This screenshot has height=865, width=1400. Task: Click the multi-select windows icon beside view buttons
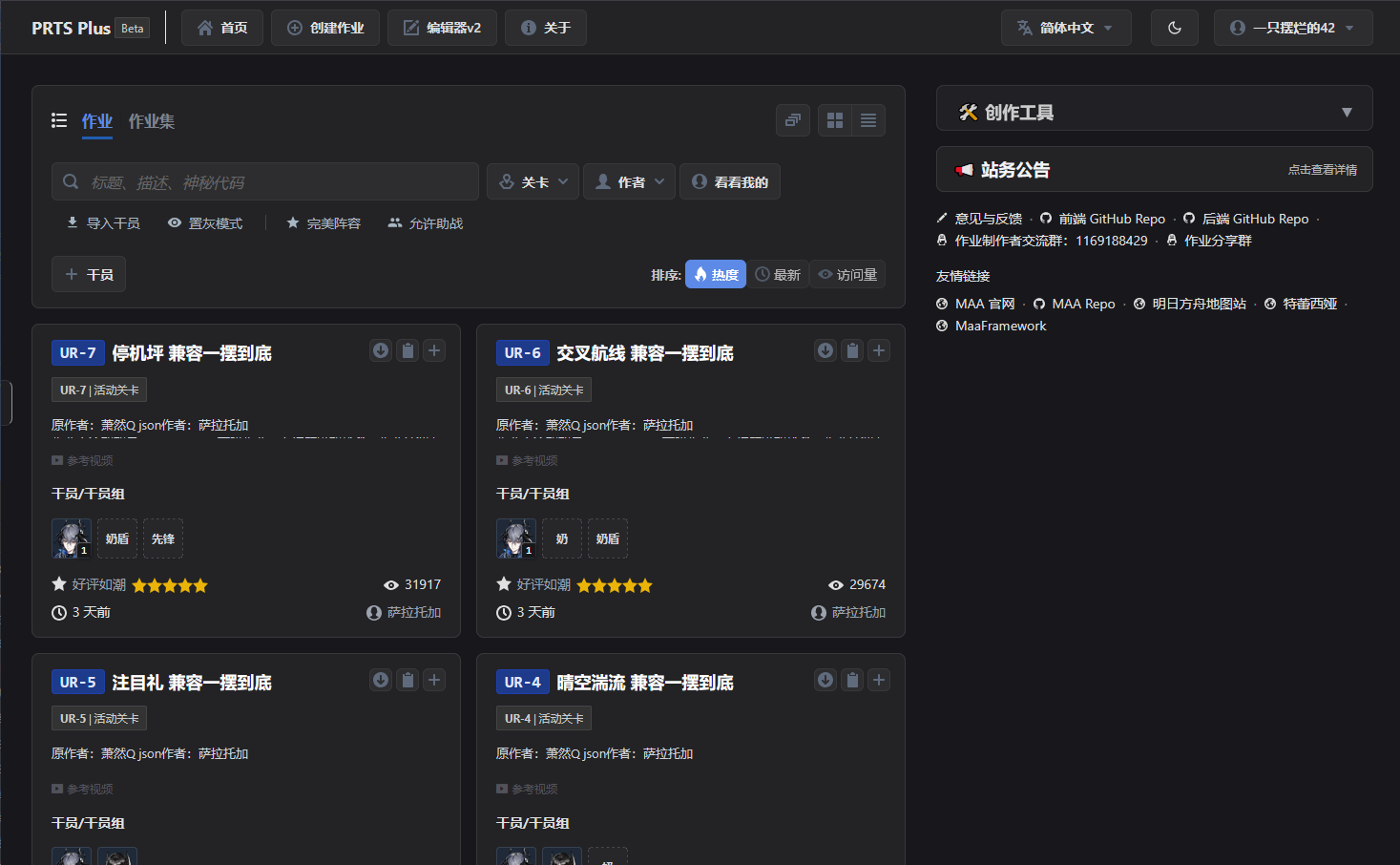pos(793,120)
